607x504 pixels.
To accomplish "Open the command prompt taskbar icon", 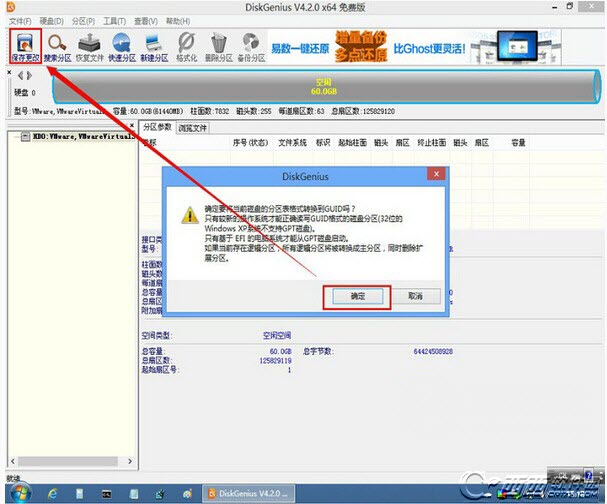I will [x=106, y=494].
